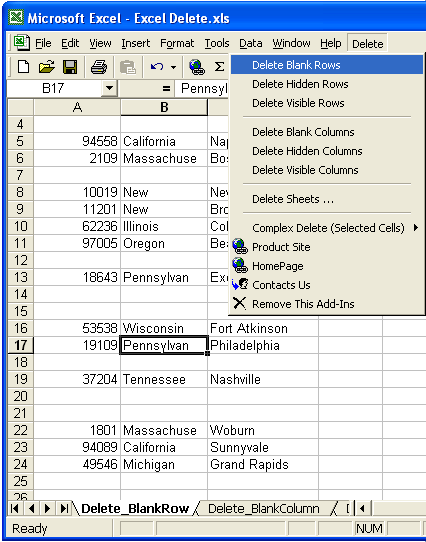This screenshot has height=542, width=426.
Task: Select row 17 header
Action: 20,345
